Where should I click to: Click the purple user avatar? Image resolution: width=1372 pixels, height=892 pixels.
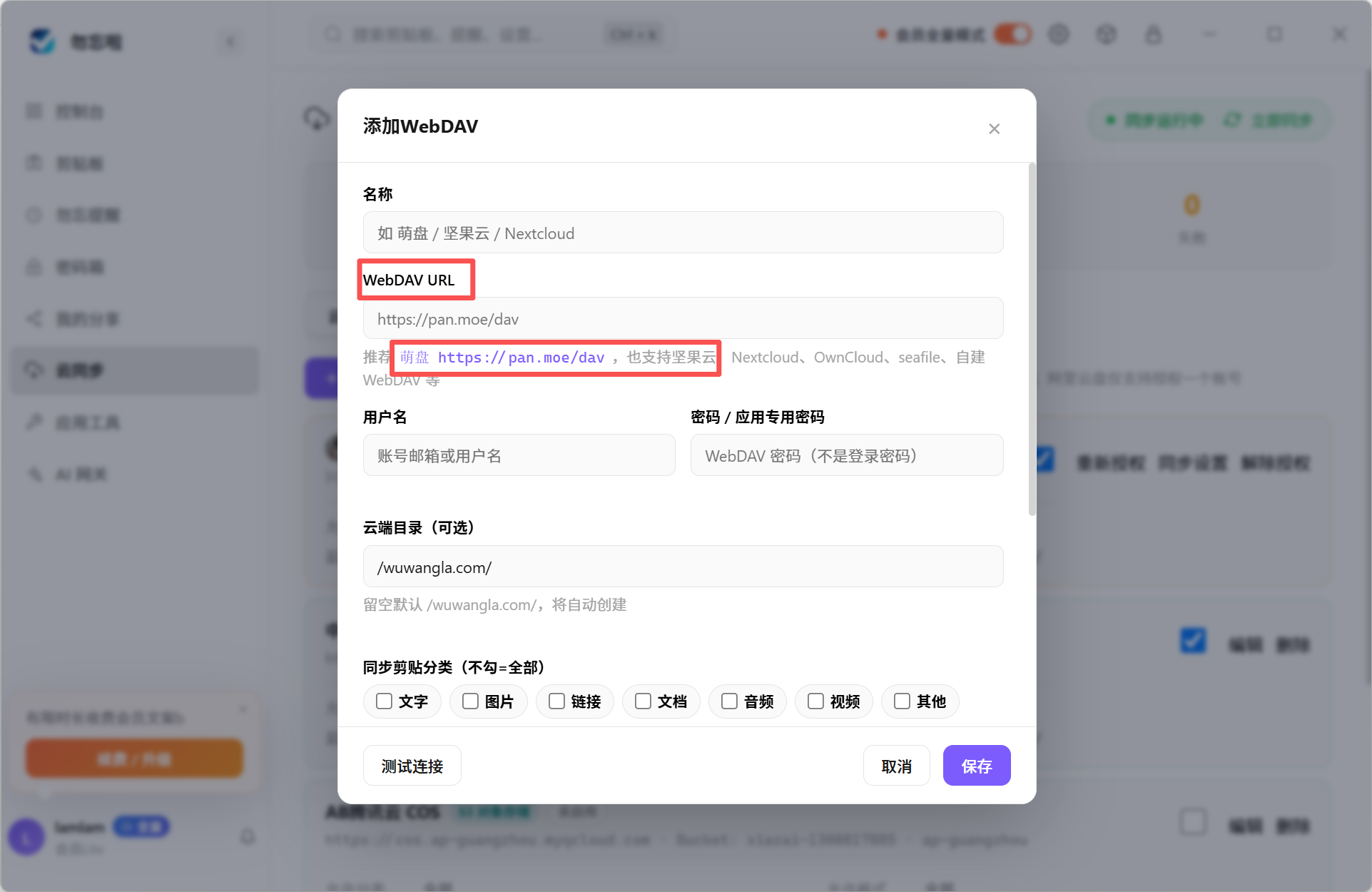(x=27, y=837)
